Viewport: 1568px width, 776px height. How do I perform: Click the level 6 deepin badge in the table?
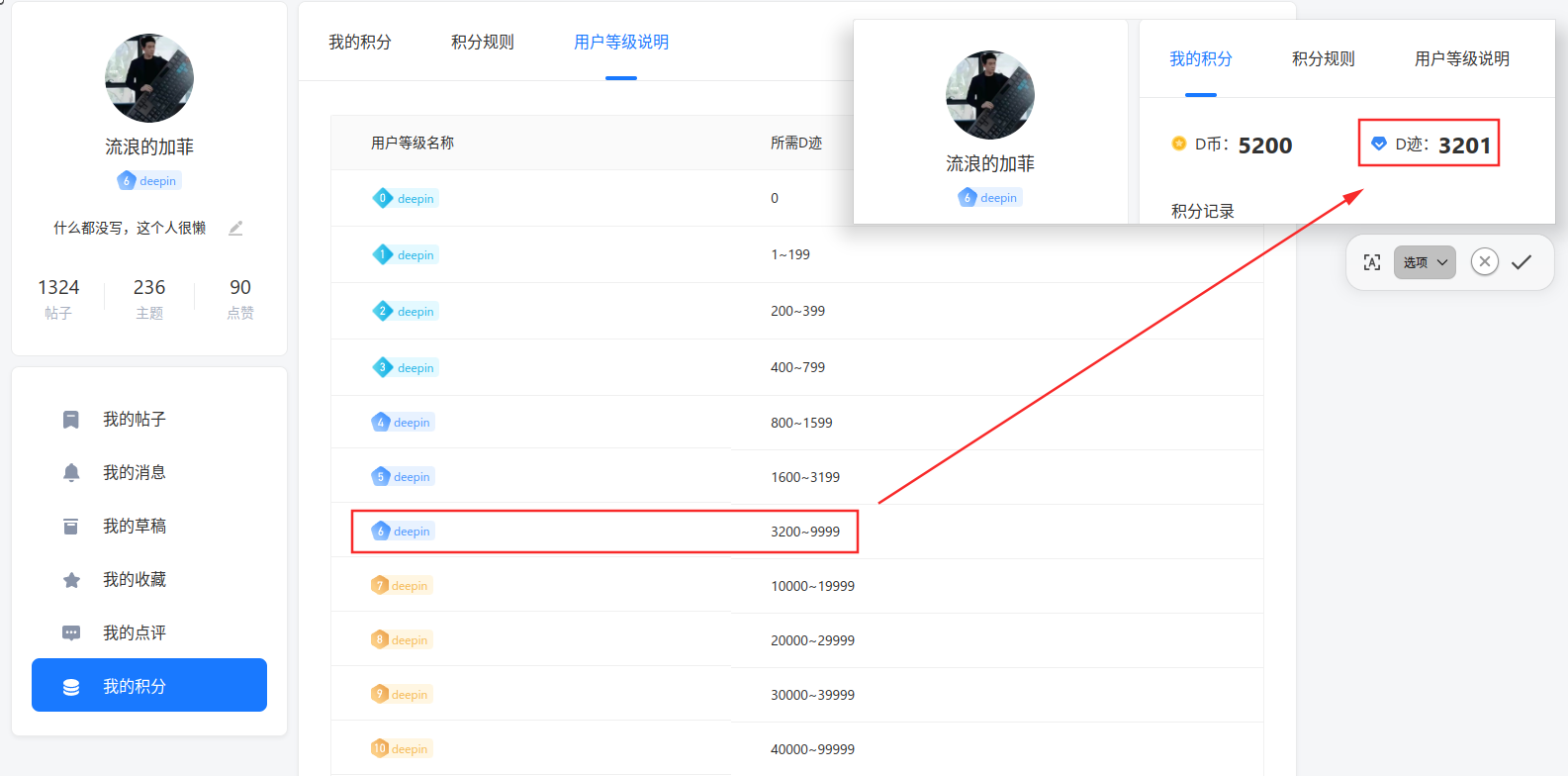(403, 532)
